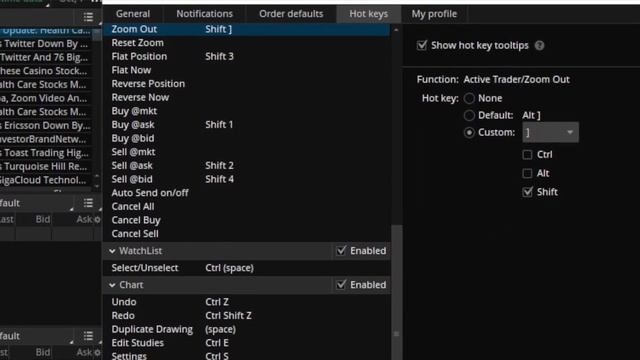Select the Edit Studies row

click(247, 343)
